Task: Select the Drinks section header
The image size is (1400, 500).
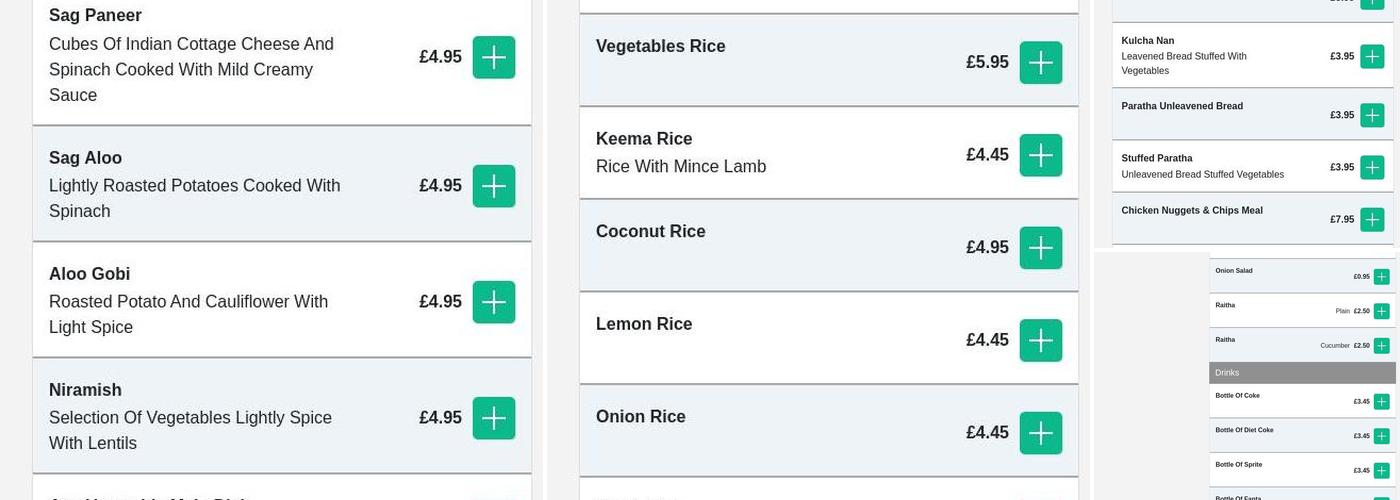Action: tap(1302, 373)
